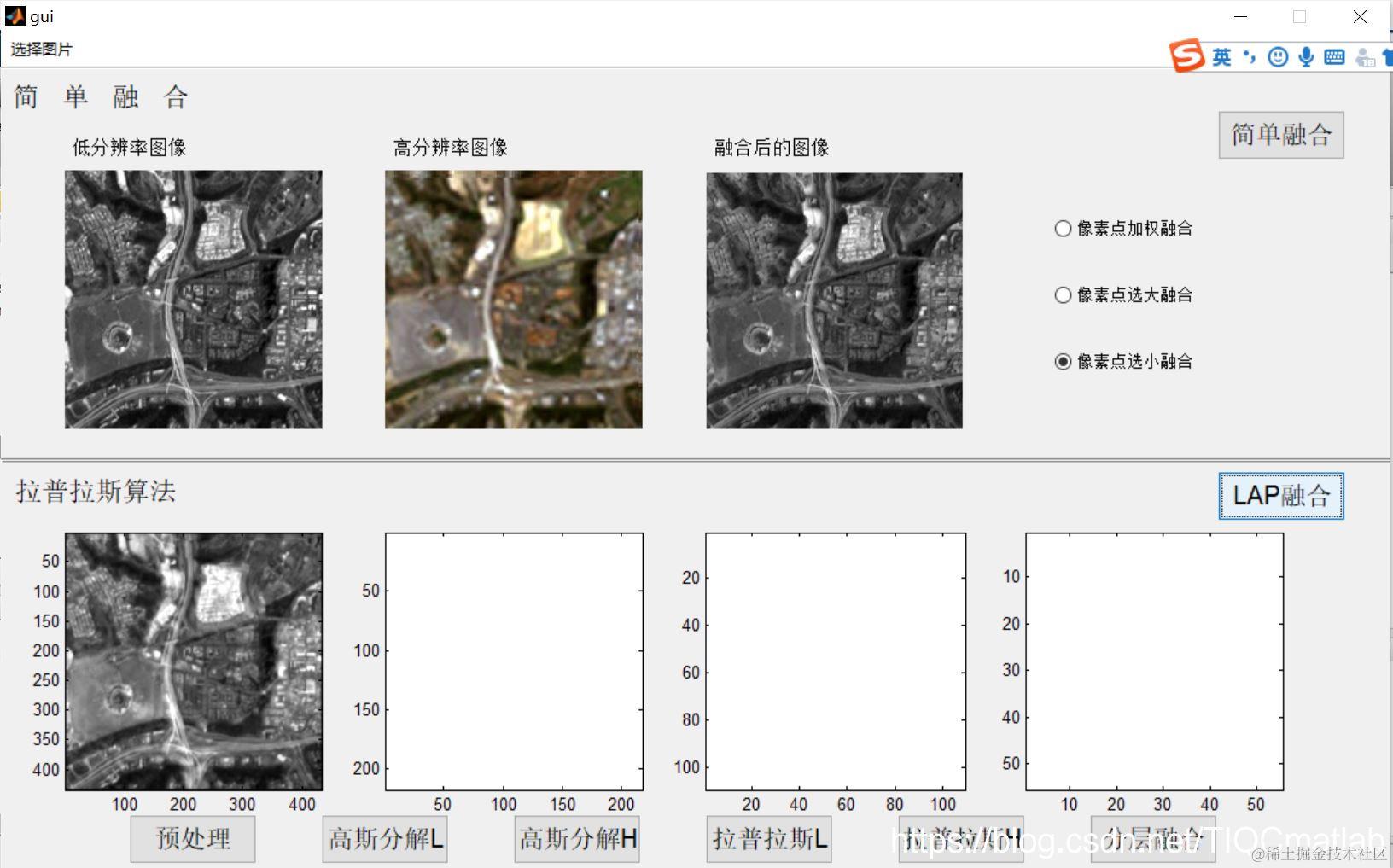The image size is (1393, 868).
Task: Click the 拉普拉斯L button
Action: coord(769,839)
